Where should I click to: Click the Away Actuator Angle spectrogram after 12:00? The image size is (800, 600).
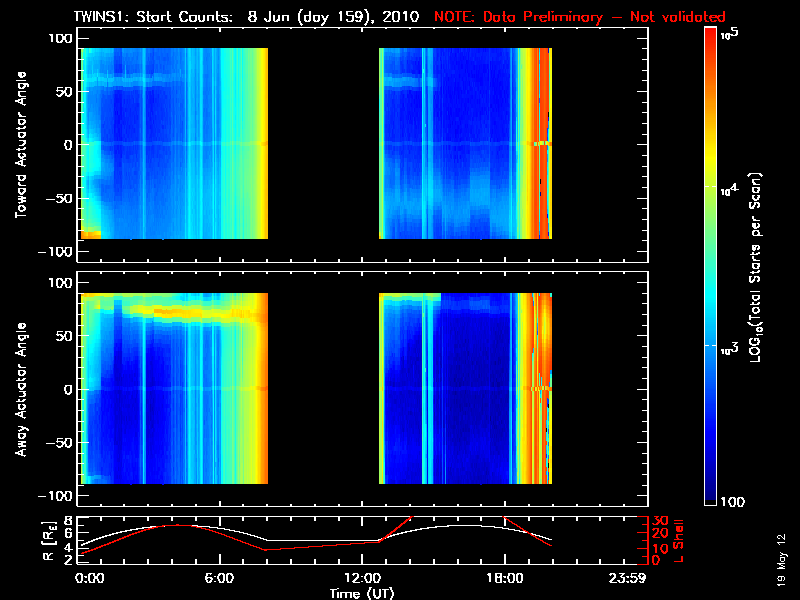pos(465,388)
